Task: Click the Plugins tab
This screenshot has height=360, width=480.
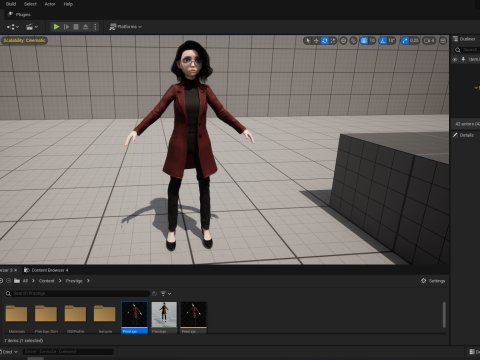Action: [x=19, y=14]
